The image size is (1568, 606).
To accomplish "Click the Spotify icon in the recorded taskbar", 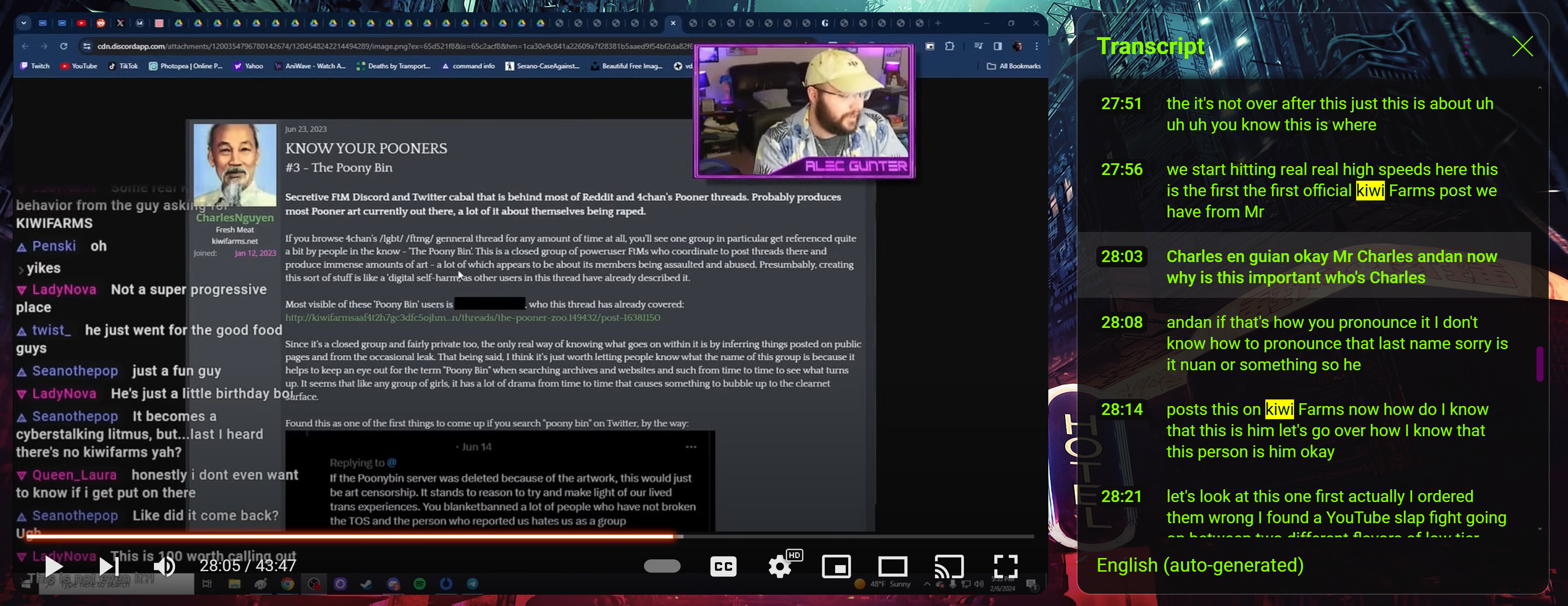I will tap(419, 584).
